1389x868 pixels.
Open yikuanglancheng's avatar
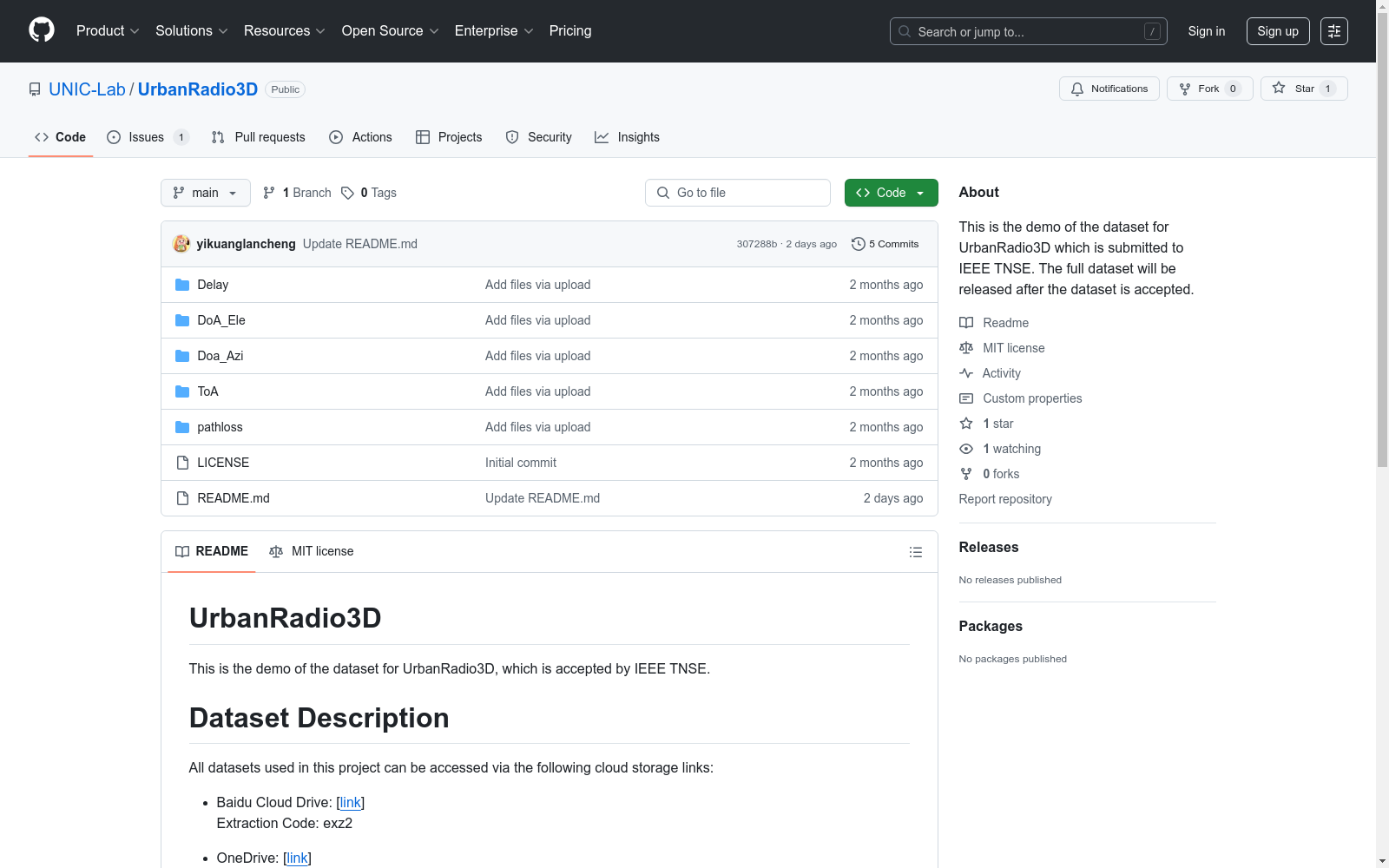point(181,244)
